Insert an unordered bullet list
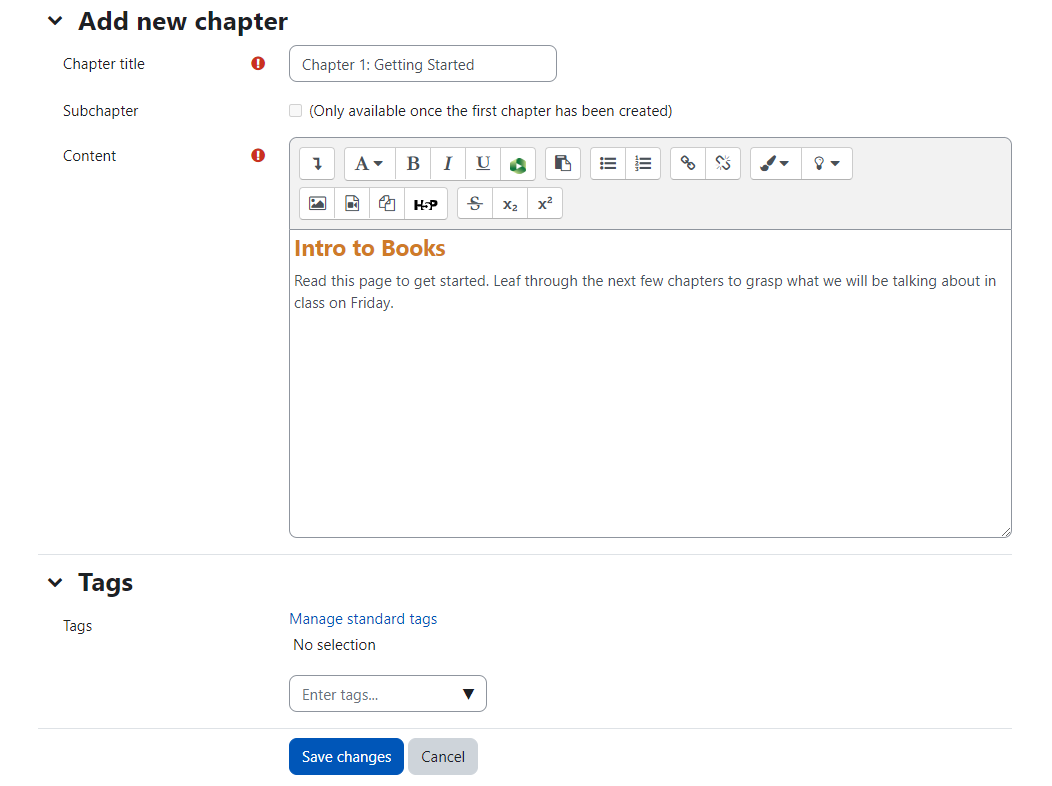Screen dimensions: 1052x786 (x=608, y=164)
